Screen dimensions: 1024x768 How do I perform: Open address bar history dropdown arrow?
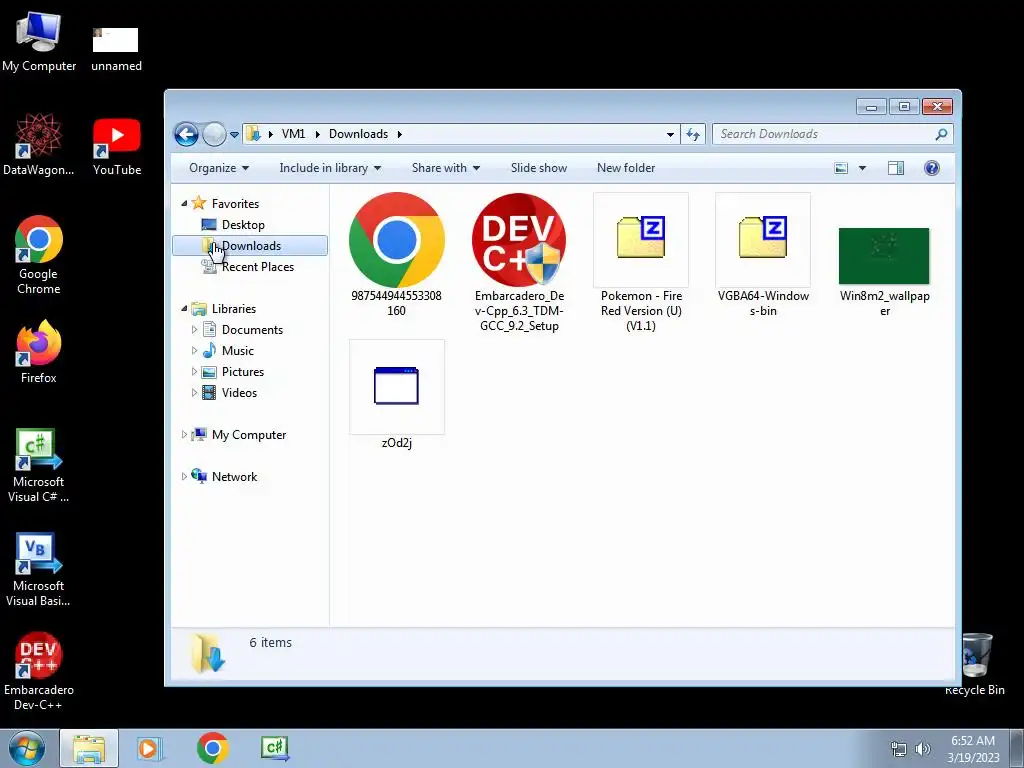click(x=670, y=135)
